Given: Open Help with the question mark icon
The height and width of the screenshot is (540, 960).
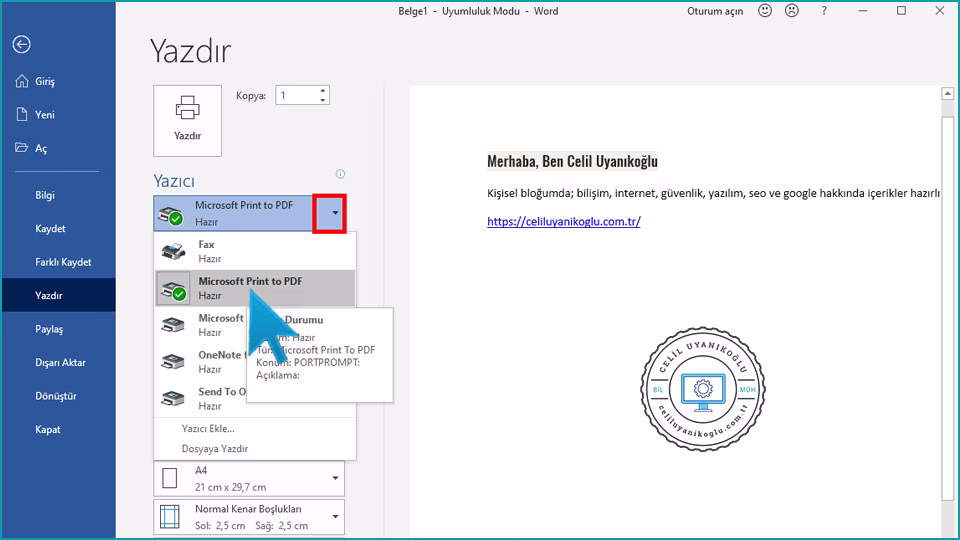Looking at the screenshot, I should [824, 10].
